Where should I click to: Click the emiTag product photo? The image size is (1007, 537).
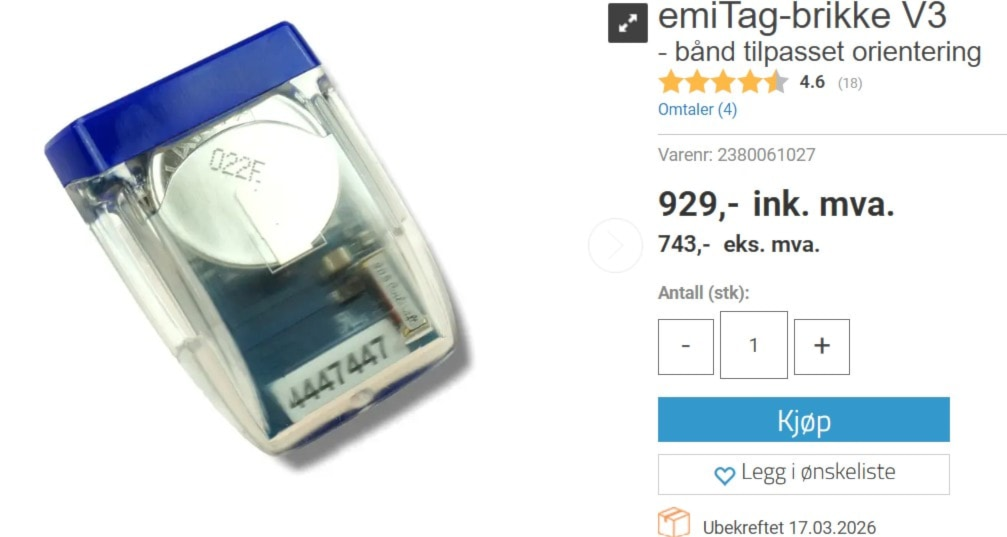260,241
